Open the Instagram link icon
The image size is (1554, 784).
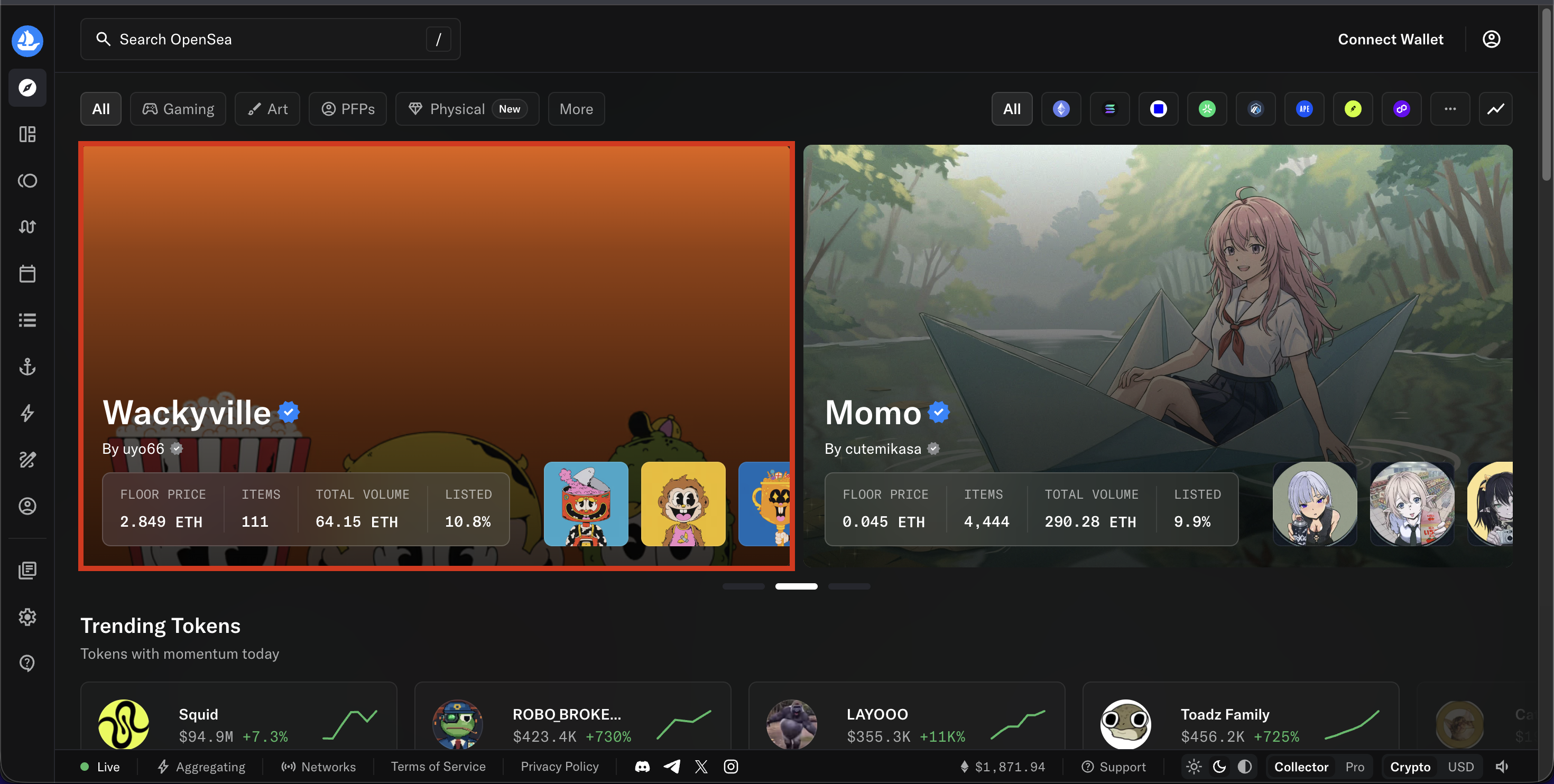[x=730, y=767]
